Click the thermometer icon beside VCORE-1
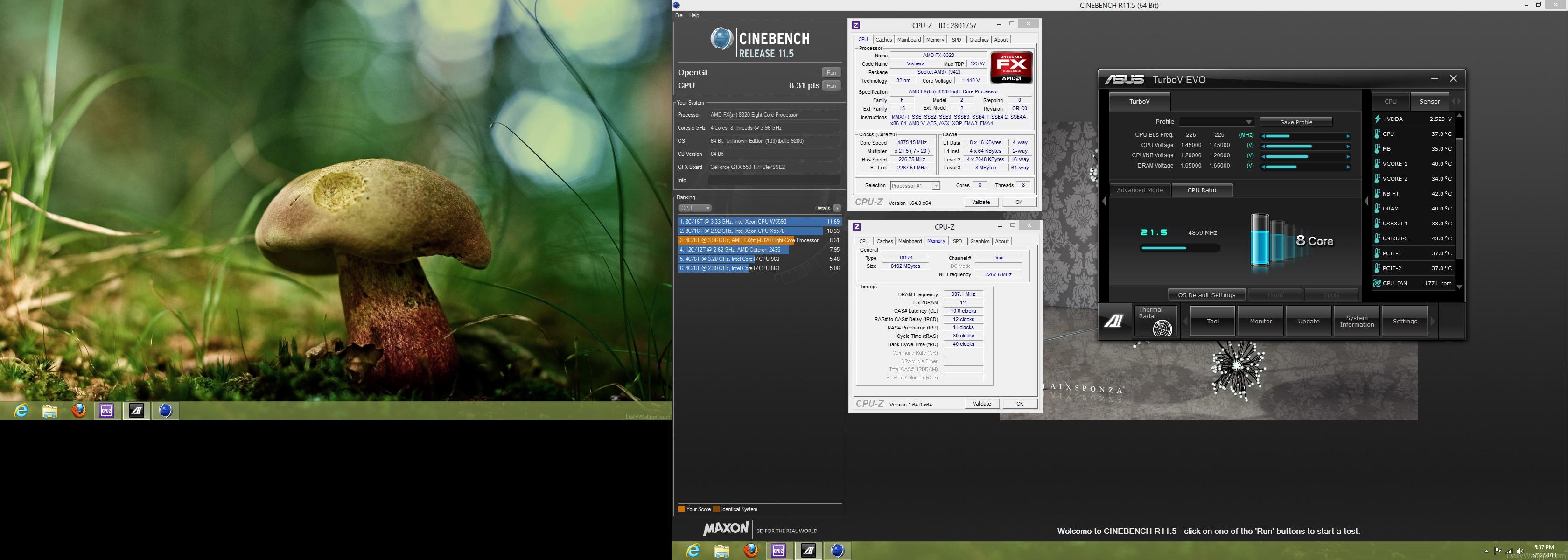 click(x=1377, y=164)
